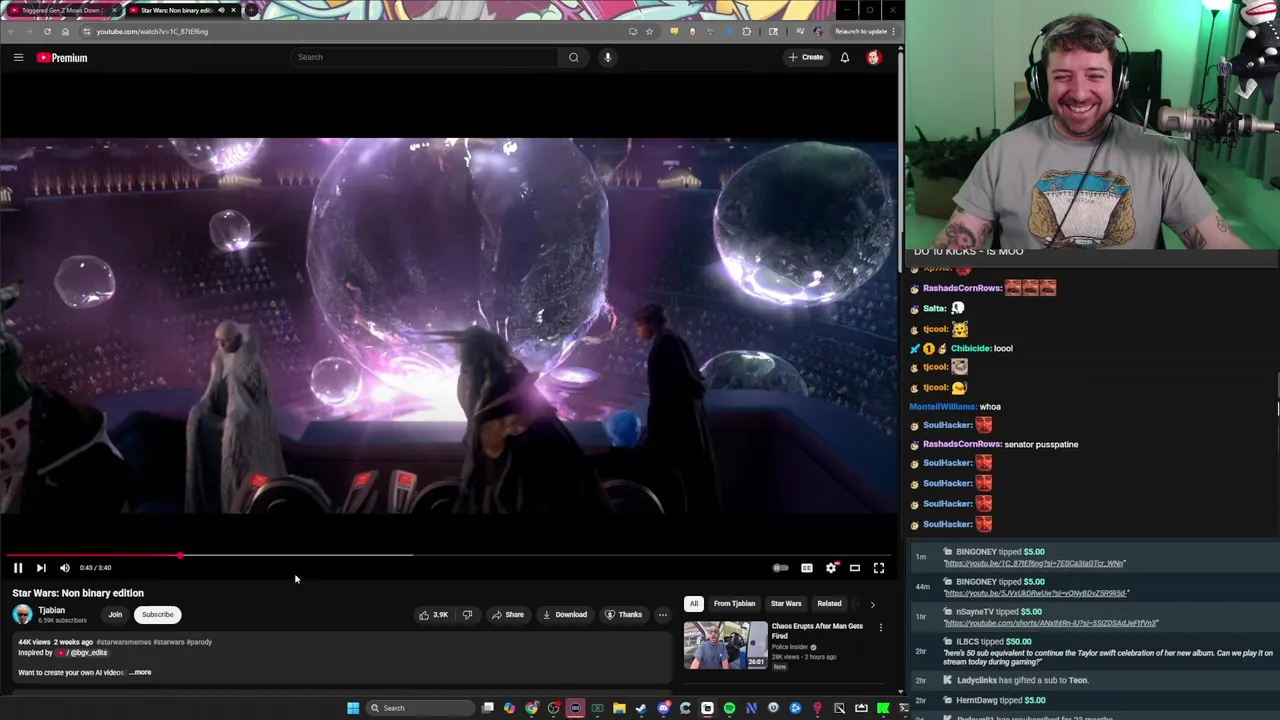Share the video
Screen dimensions: 1280x720
click(x=508, y=615)
